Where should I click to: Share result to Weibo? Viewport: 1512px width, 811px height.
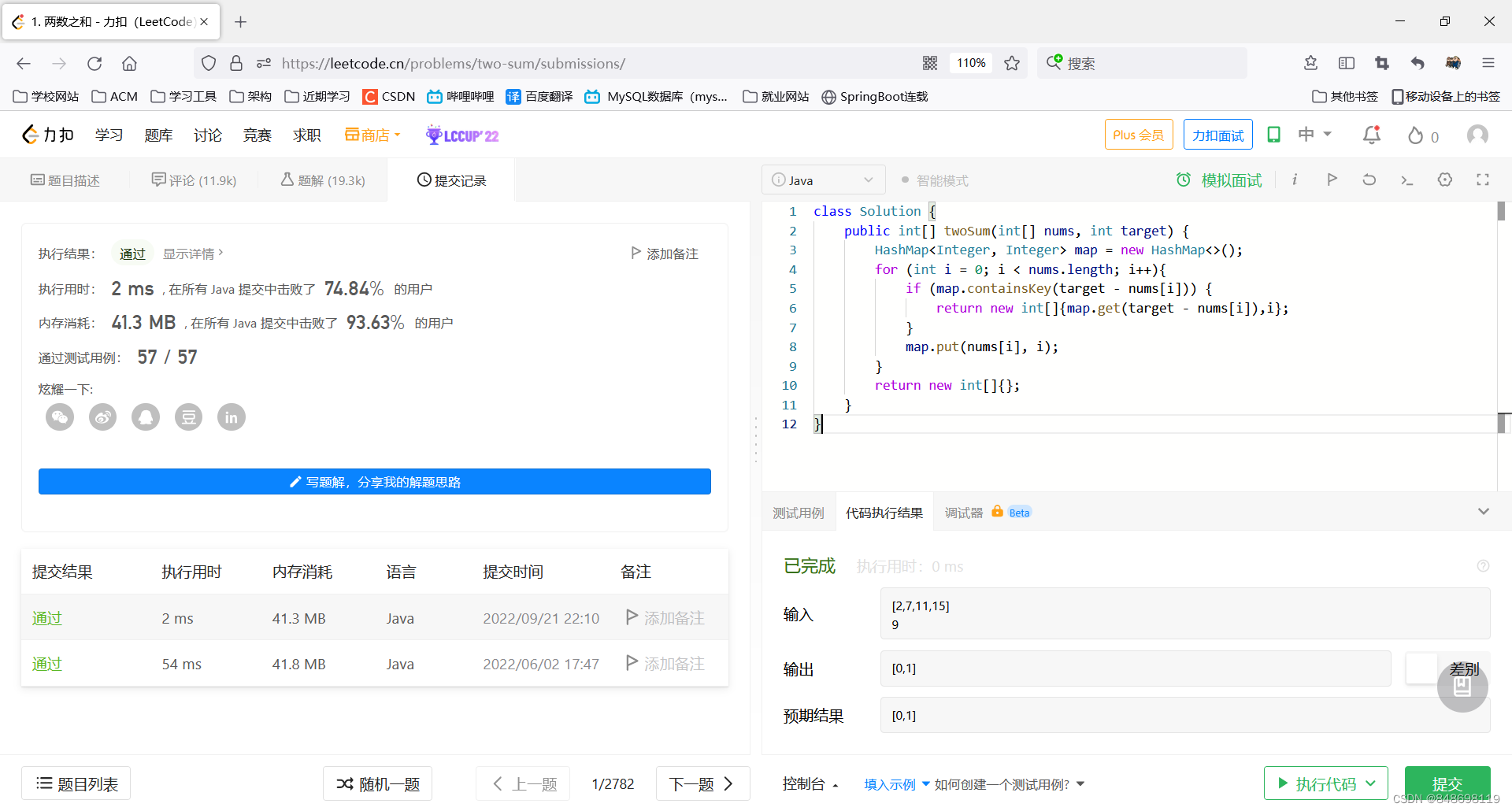click(x=102, y=417)
